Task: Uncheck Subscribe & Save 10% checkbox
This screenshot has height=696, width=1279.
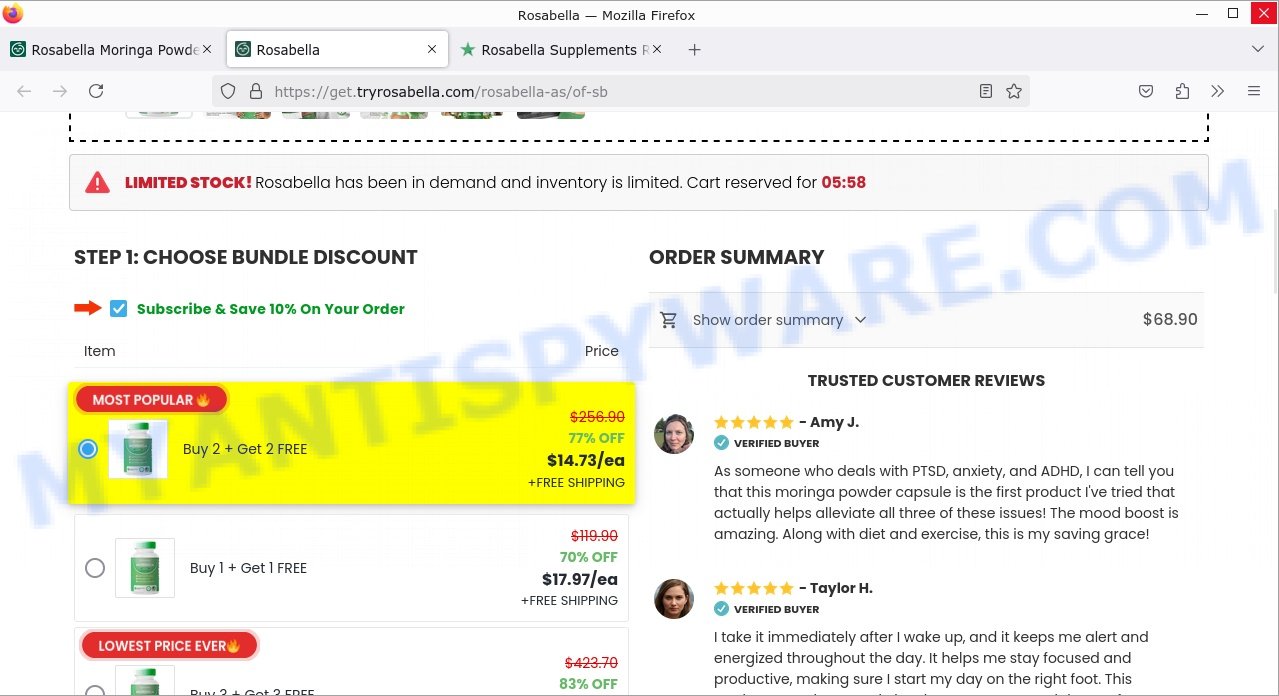Action: (x=119, y=308)
